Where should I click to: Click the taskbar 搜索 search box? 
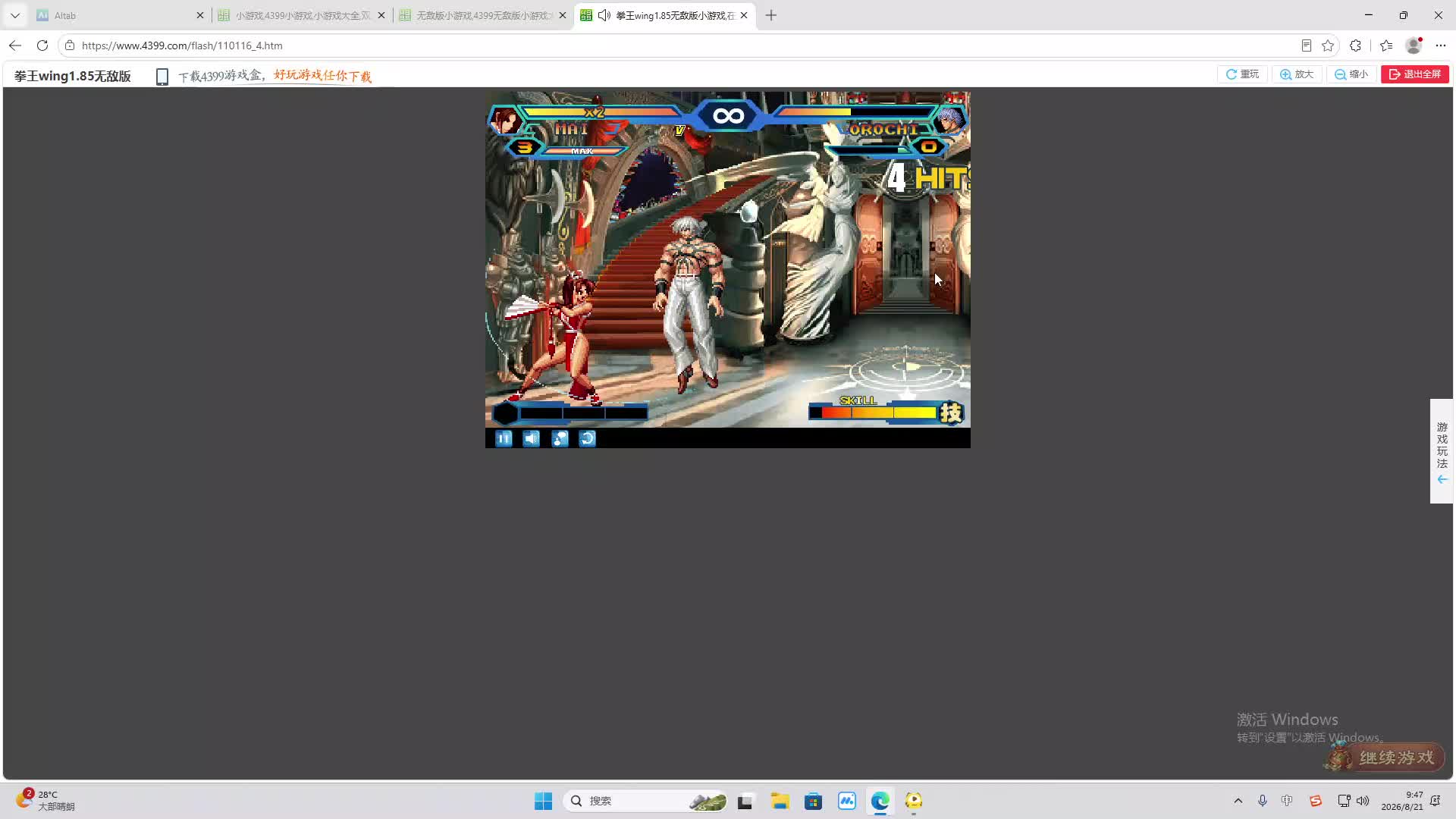(646, 801)
